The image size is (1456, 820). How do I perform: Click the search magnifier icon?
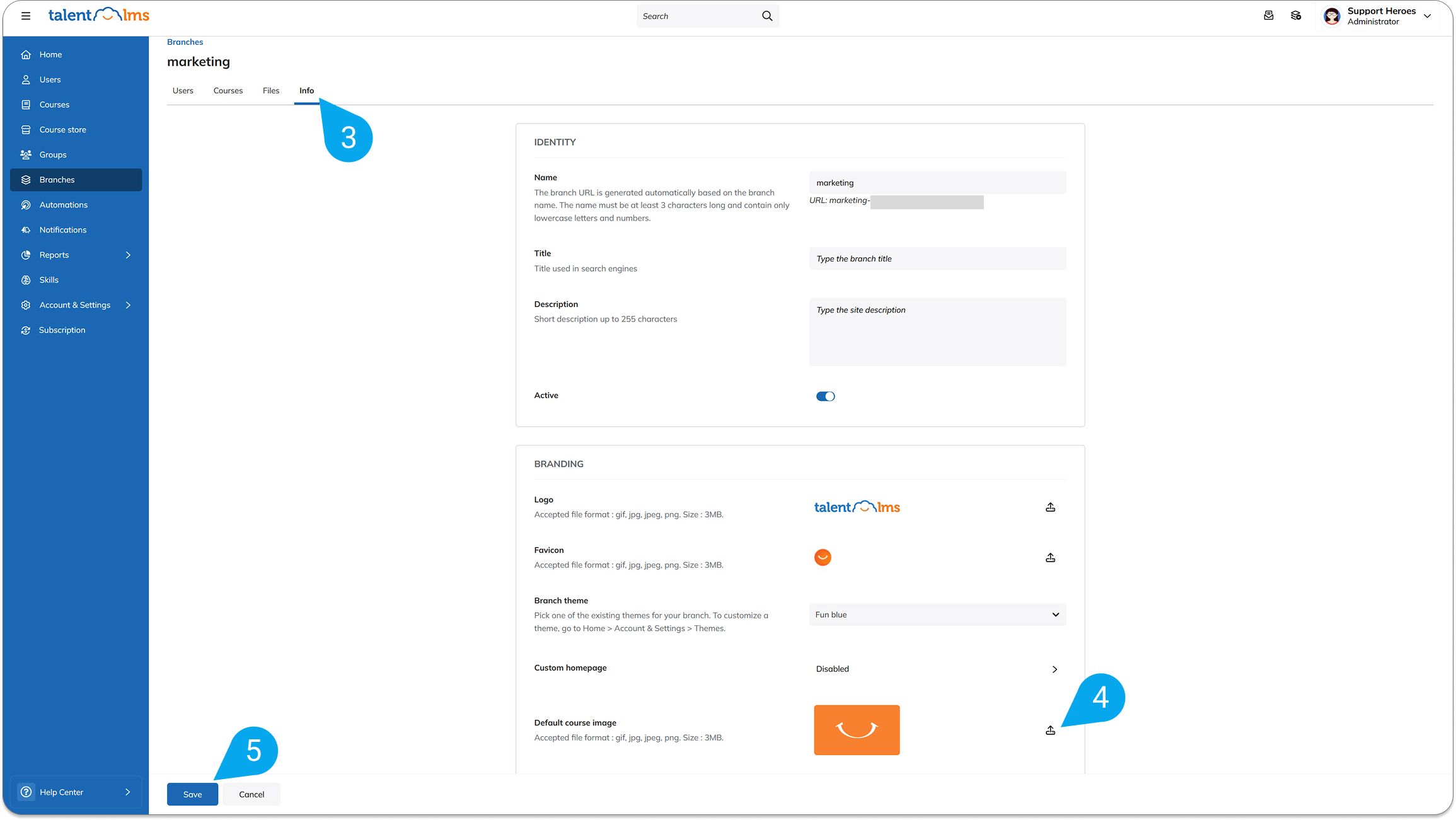coord(766,16)
